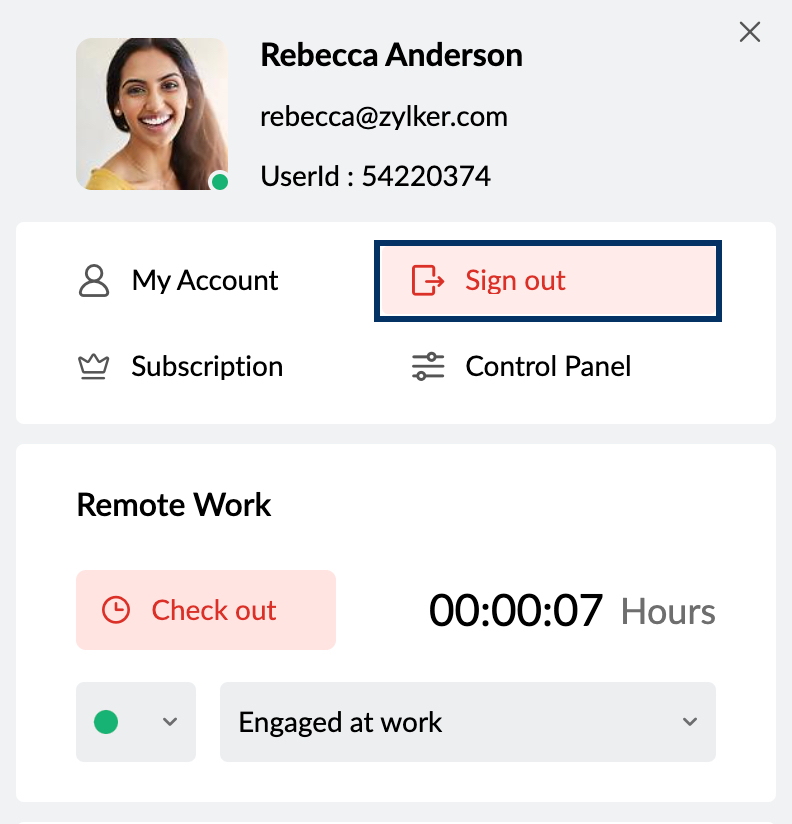Click the green online status dot on the photo

point(220,181)
